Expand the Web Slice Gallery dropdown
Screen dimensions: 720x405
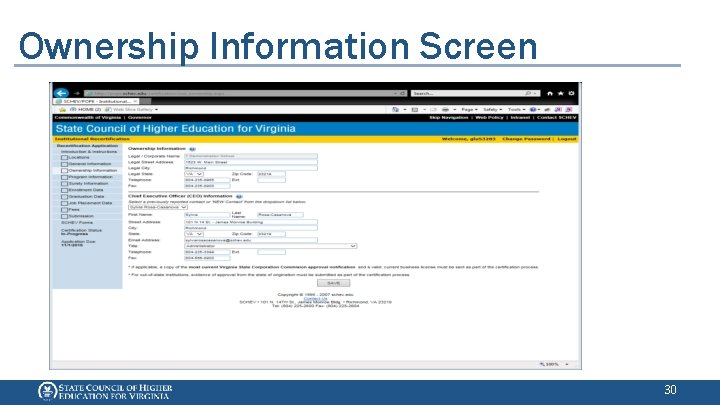[x=157, y=110]
